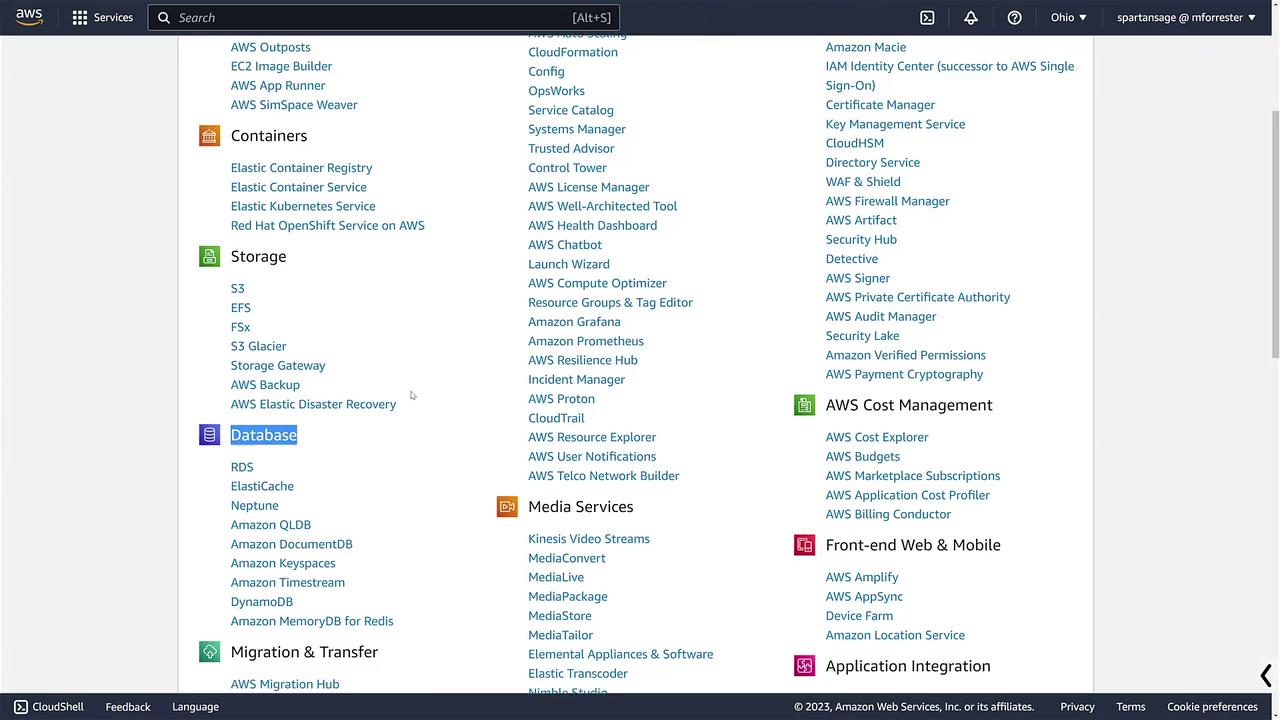Open the S3 service link

238,288
